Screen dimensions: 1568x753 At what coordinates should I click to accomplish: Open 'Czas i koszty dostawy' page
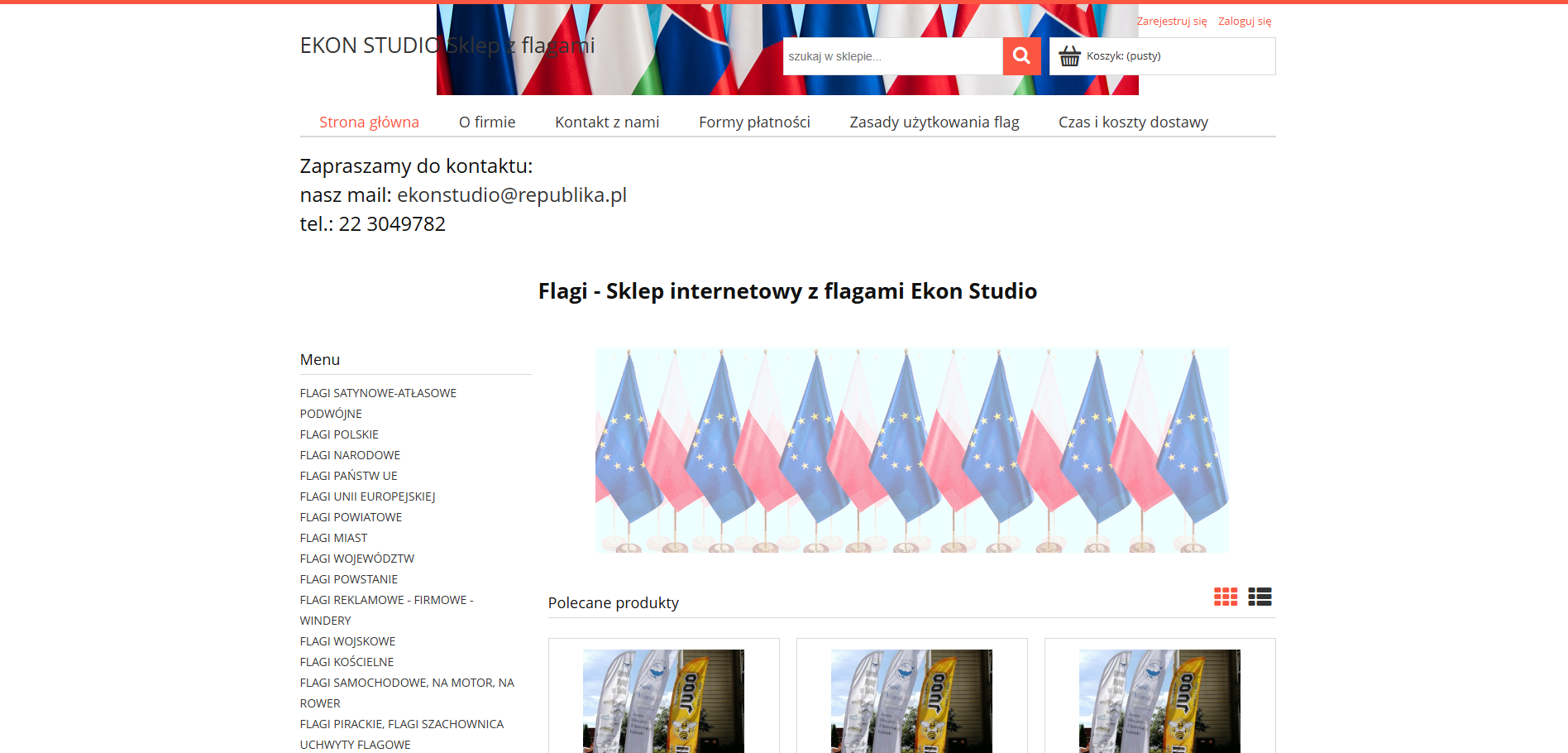tap(1133, 122)
